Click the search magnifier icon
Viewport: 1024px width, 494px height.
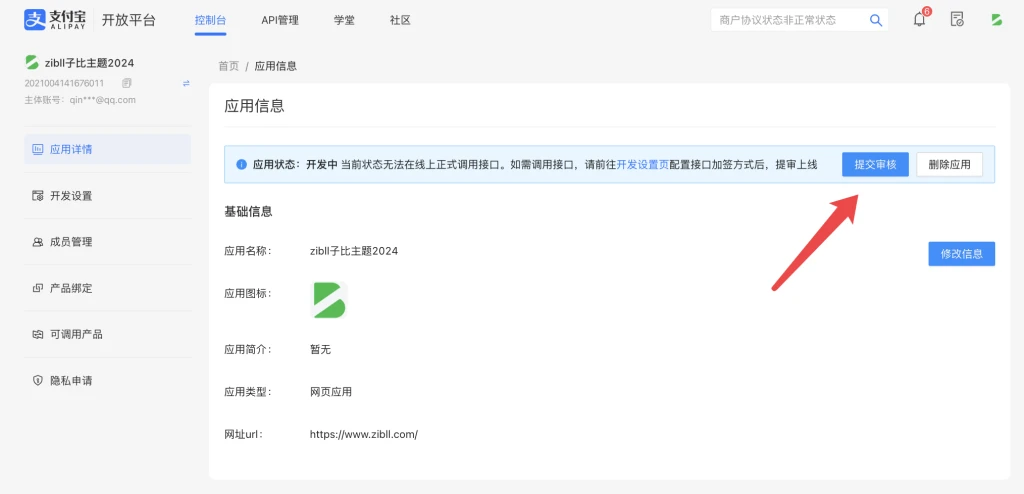(x=876, y=20)
